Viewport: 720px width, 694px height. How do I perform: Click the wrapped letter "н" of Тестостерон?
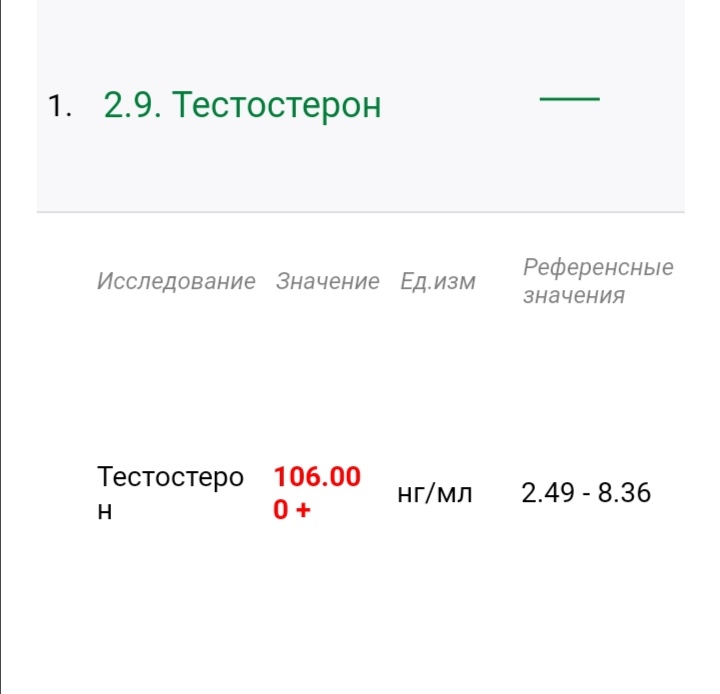pos(105,510)
